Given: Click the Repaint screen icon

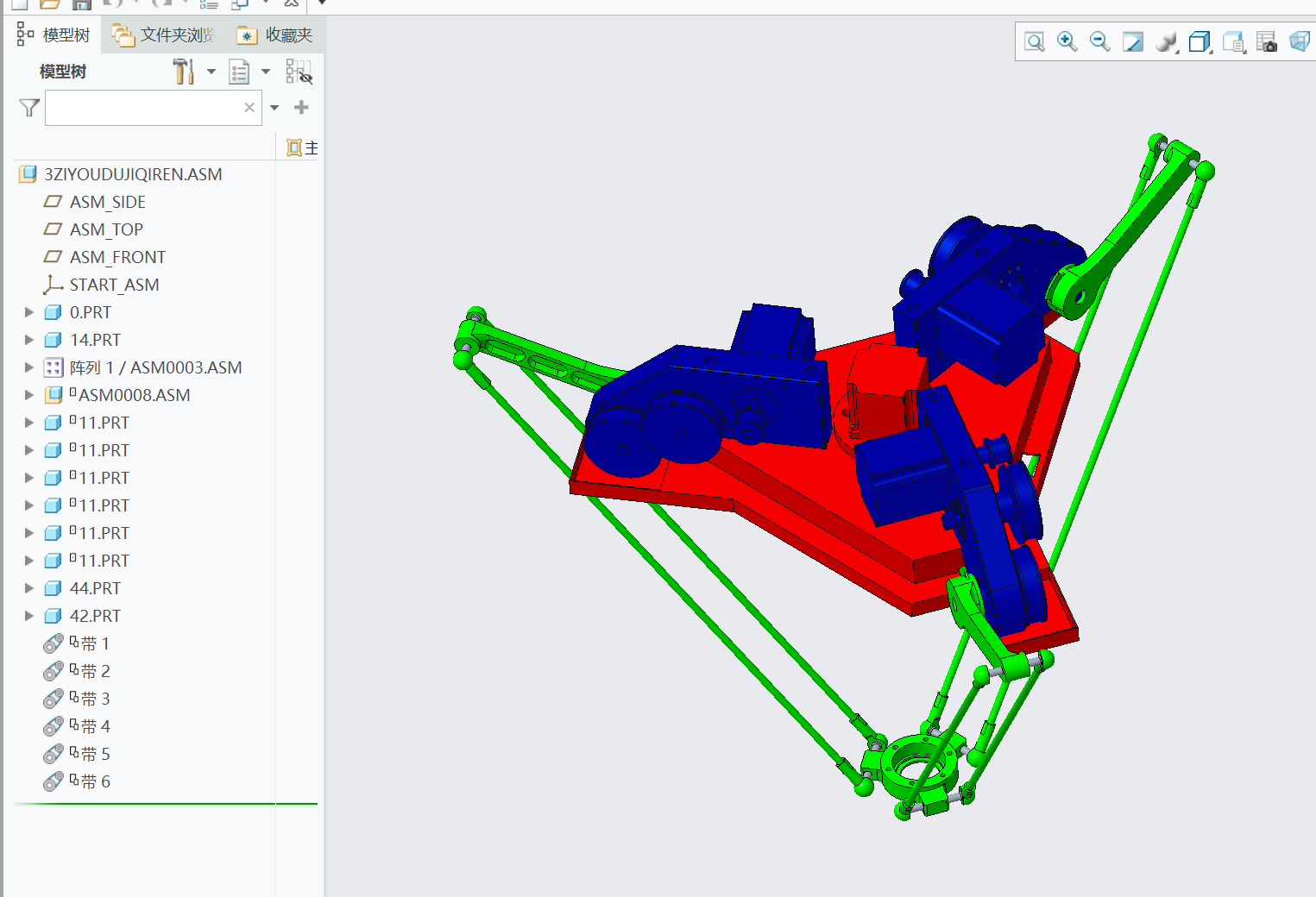Looking at the screenshot, I should (1132, 41).
